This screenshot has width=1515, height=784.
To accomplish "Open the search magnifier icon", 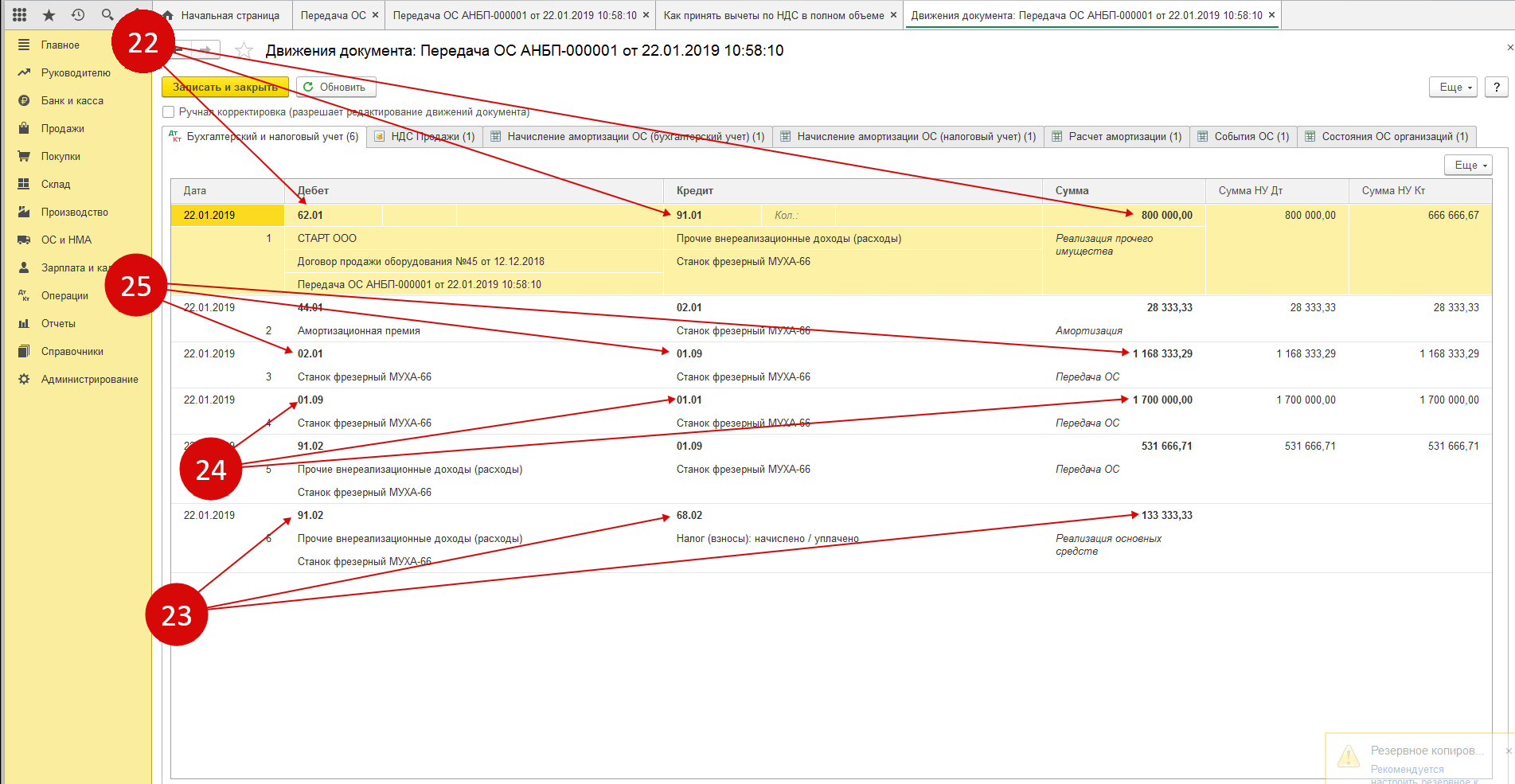I will [x=107, y=15].
